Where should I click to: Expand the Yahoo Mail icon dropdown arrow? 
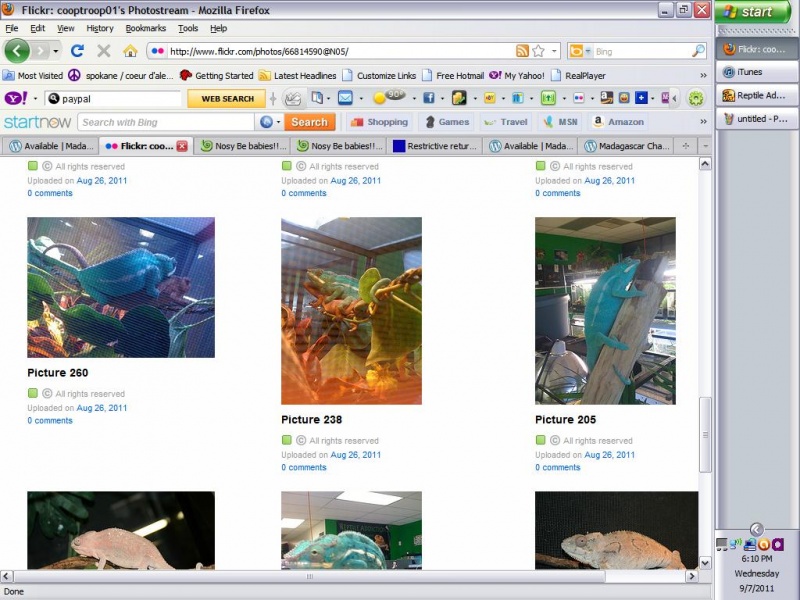pyautogui.click(x=361, y=98)
